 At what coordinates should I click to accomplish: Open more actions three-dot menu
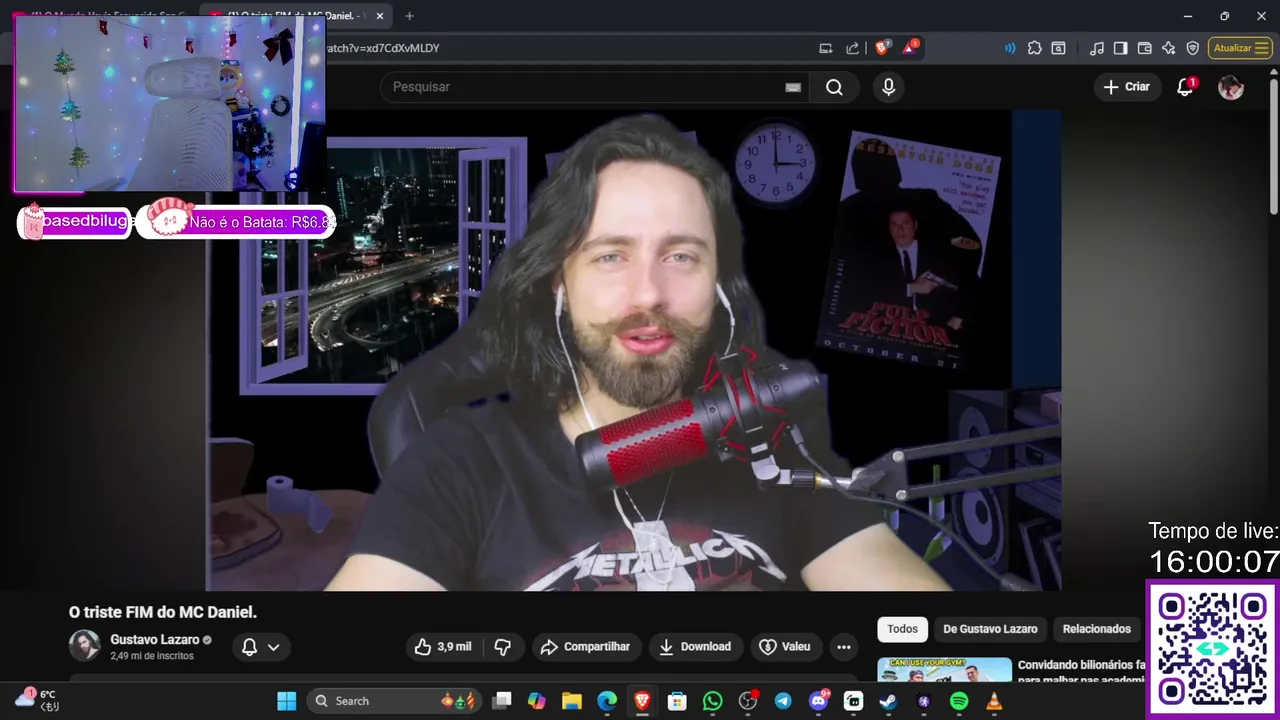(844, 647)
